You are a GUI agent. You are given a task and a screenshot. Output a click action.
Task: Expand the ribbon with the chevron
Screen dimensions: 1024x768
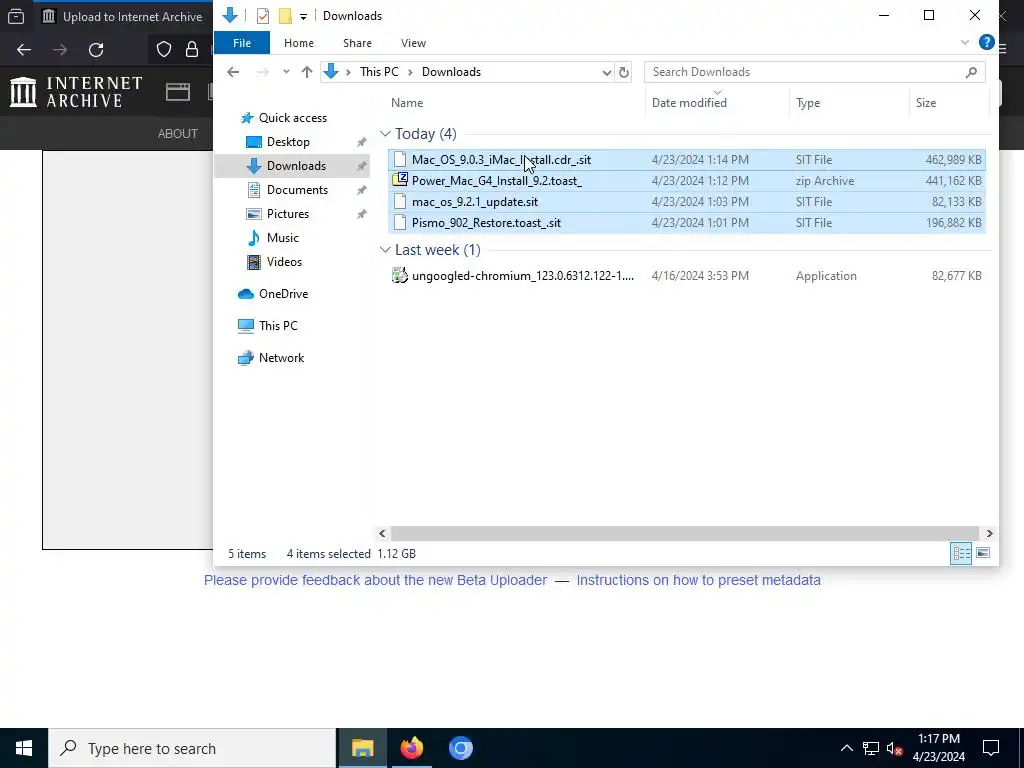pyautogui.click(x=965, y=42)
